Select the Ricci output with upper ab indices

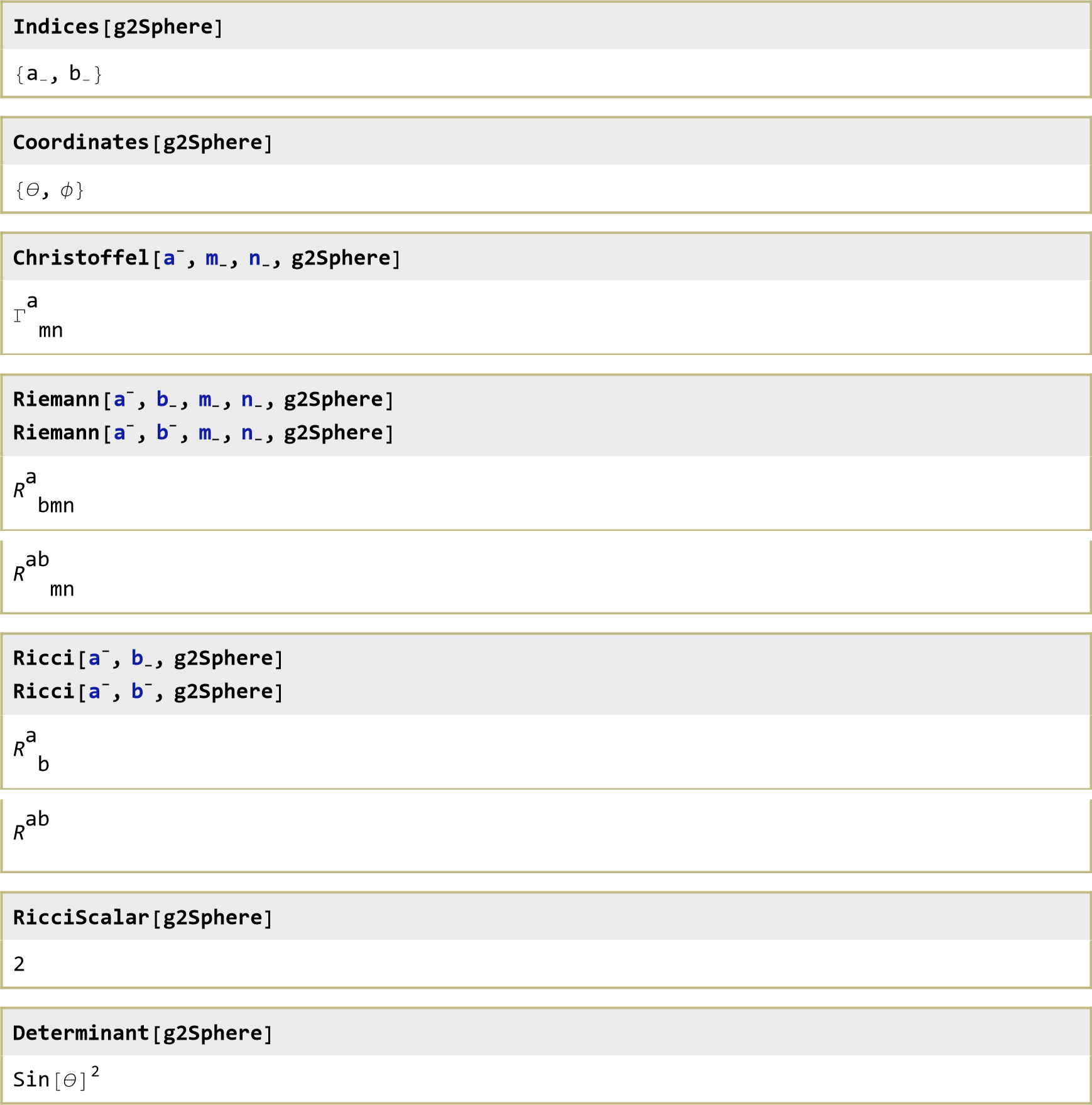click(x=31, y=826)
